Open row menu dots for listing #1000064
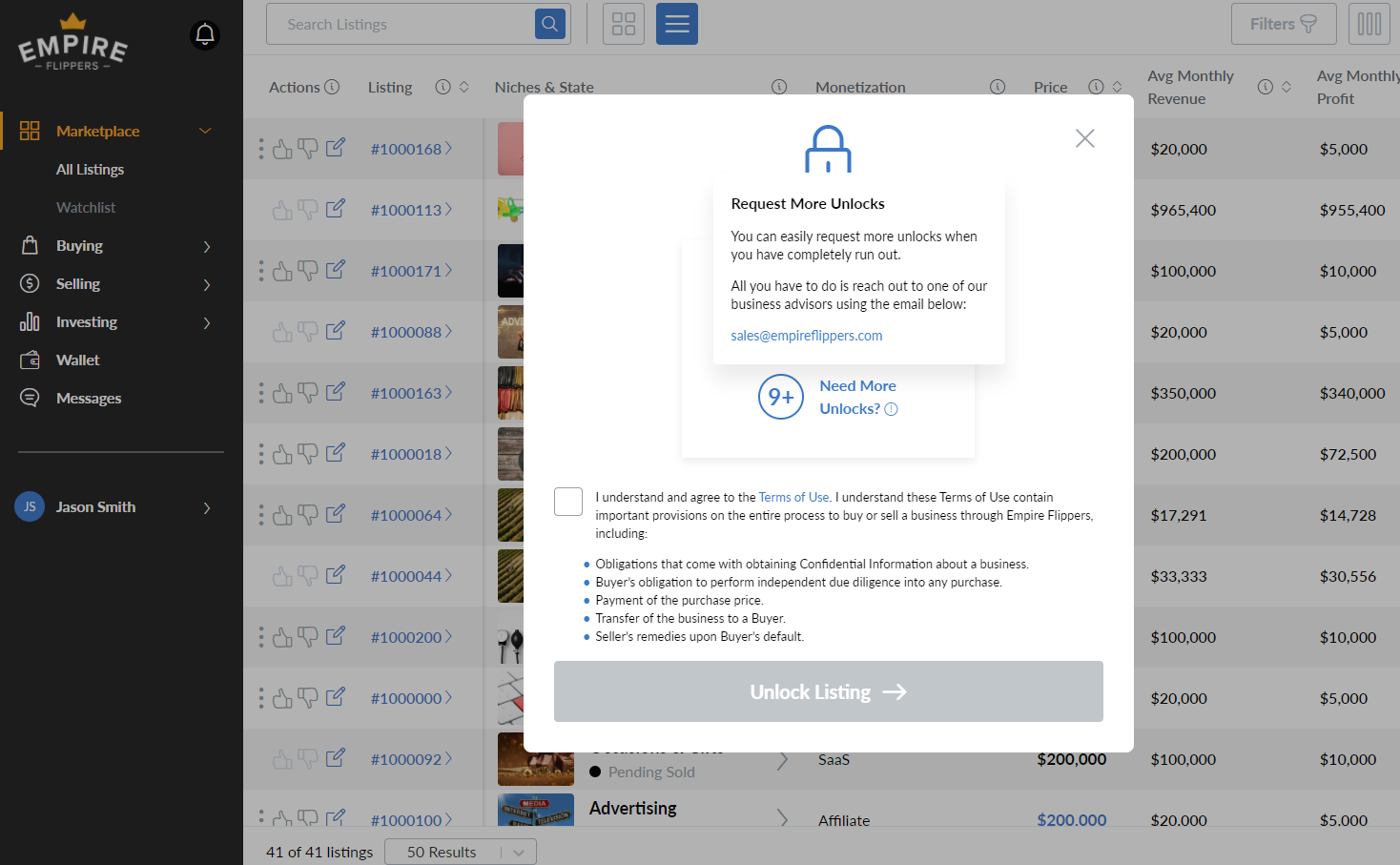The height and width of the screenshot is (865, 1400). [x=261, y=515]
